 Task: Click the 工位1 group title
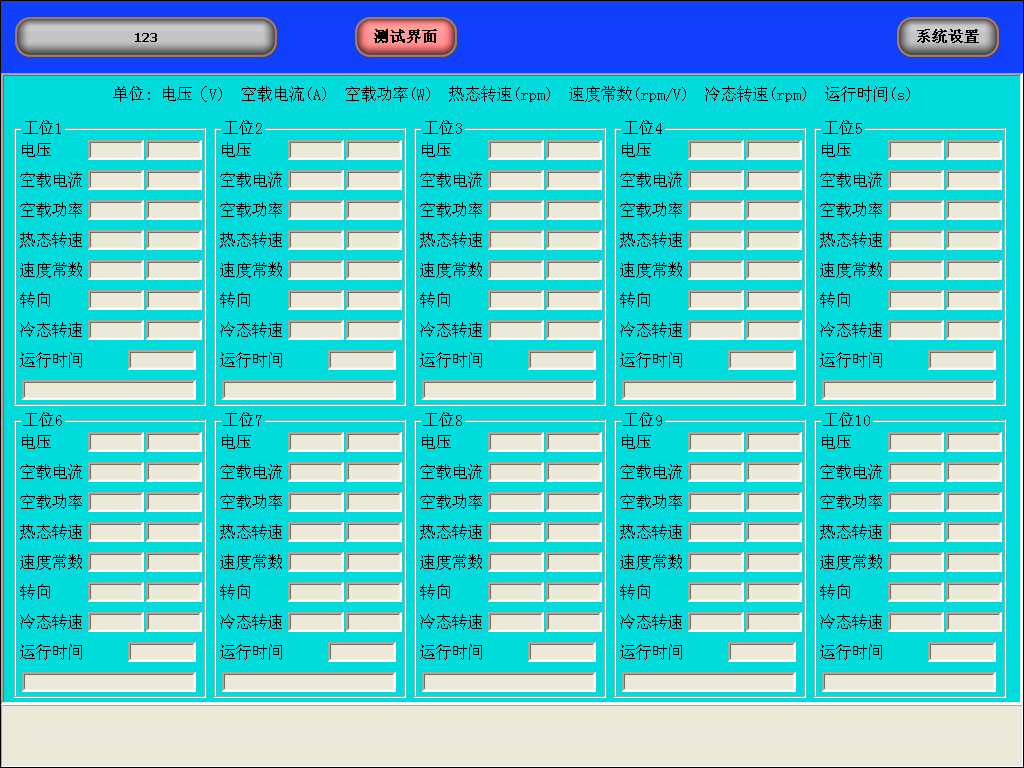point(42,128)
